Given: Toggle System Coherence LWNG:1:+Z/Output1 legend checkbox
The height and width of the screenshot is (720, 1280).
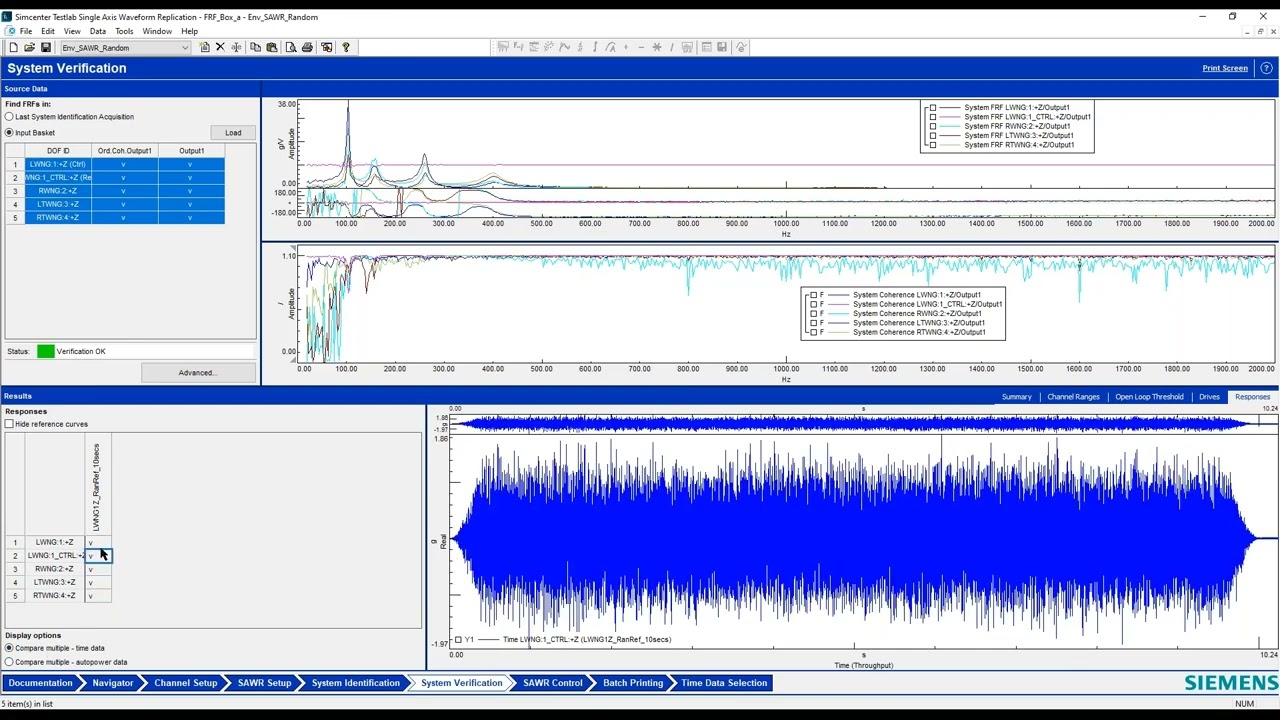Looking at the screenshot, I should [813, 295].
